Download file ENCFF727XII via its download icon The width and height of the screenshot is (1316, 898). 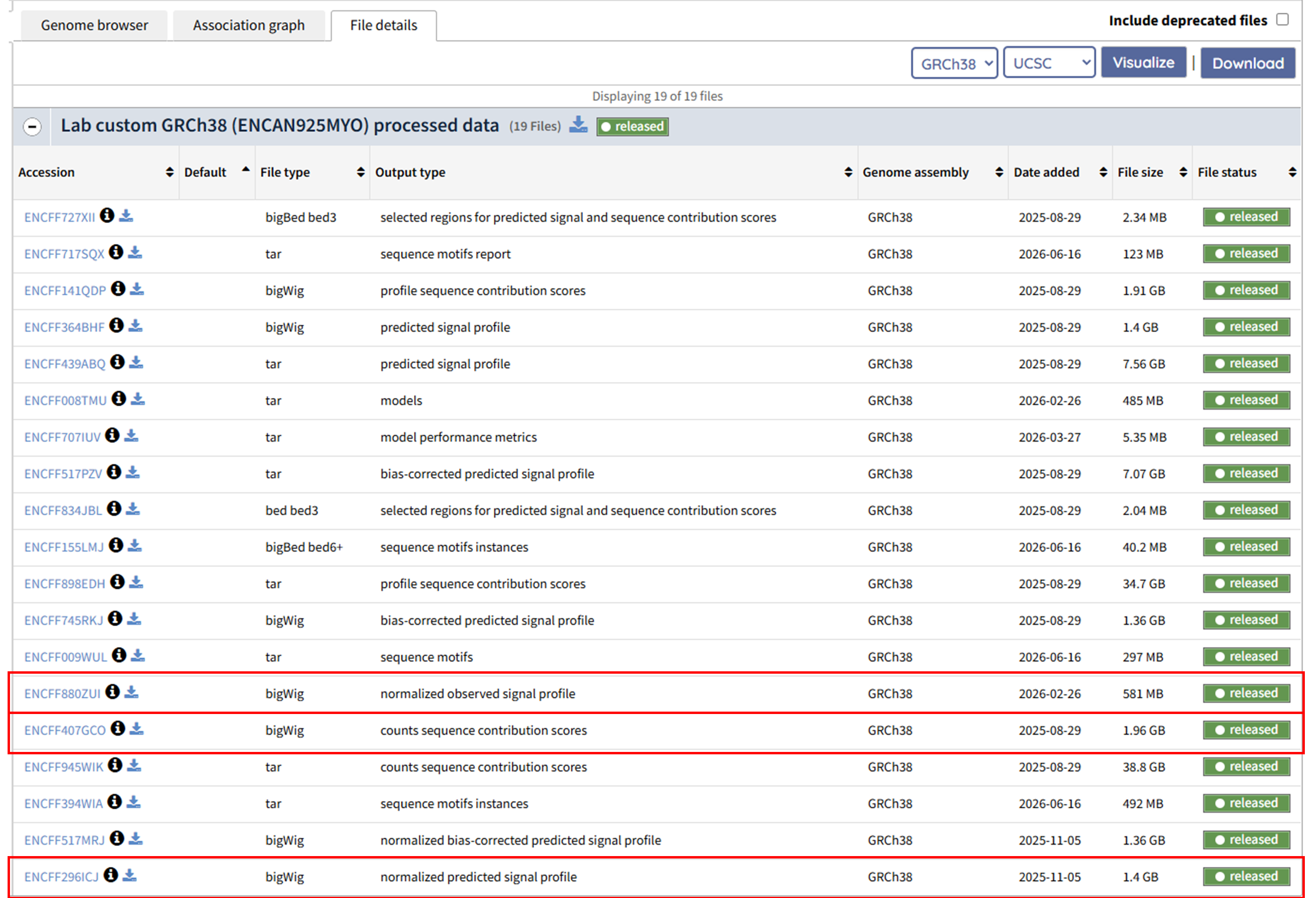[x=126, y=216]
